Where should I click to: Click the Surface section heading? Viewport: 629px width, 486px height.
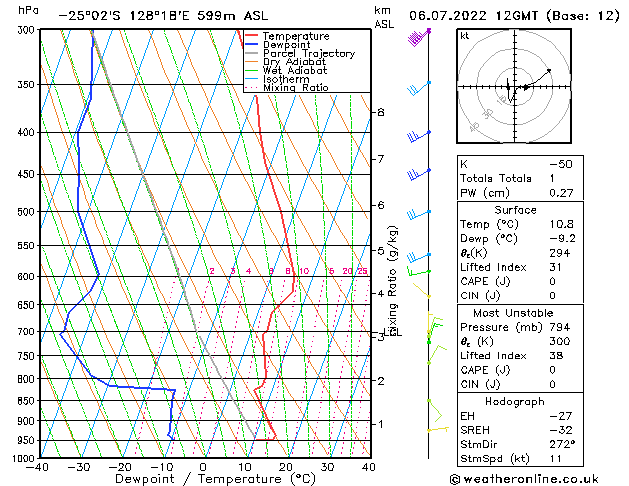[515, 210]
